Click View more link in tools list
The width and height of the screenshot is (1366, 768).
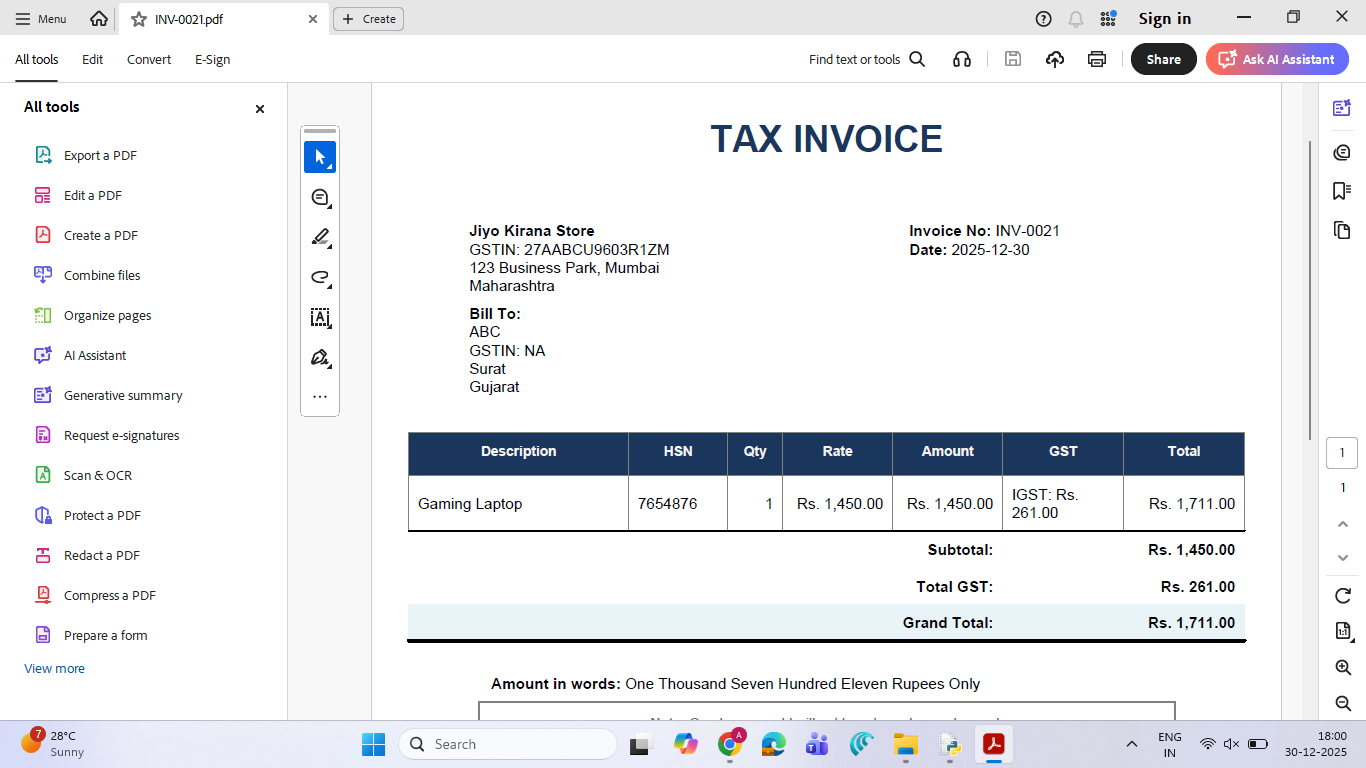pos(54,668)
